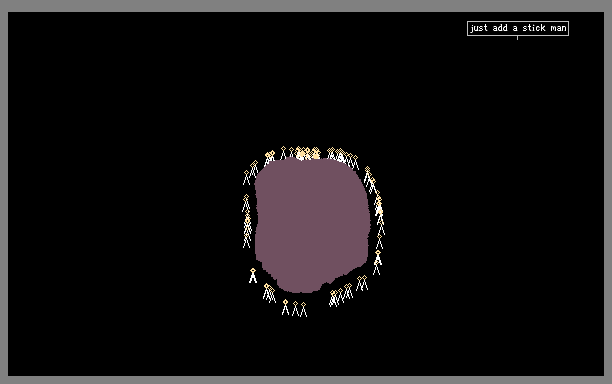Click the stick man group under blob's bottom-left corner
This screenshot has width=612, height=384.
pyautogui.click(x=269, y=293)
